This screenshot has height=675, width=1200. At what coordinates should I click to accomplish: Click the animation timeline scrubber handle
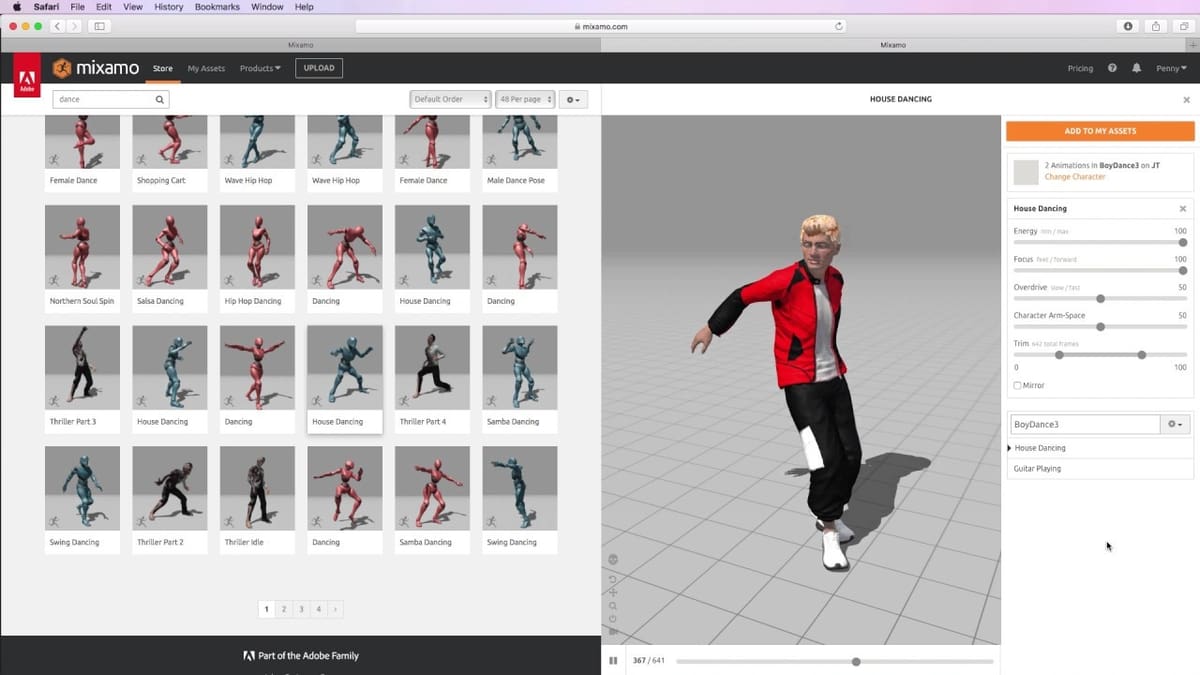pyautogui.click(x=856, y=661)
